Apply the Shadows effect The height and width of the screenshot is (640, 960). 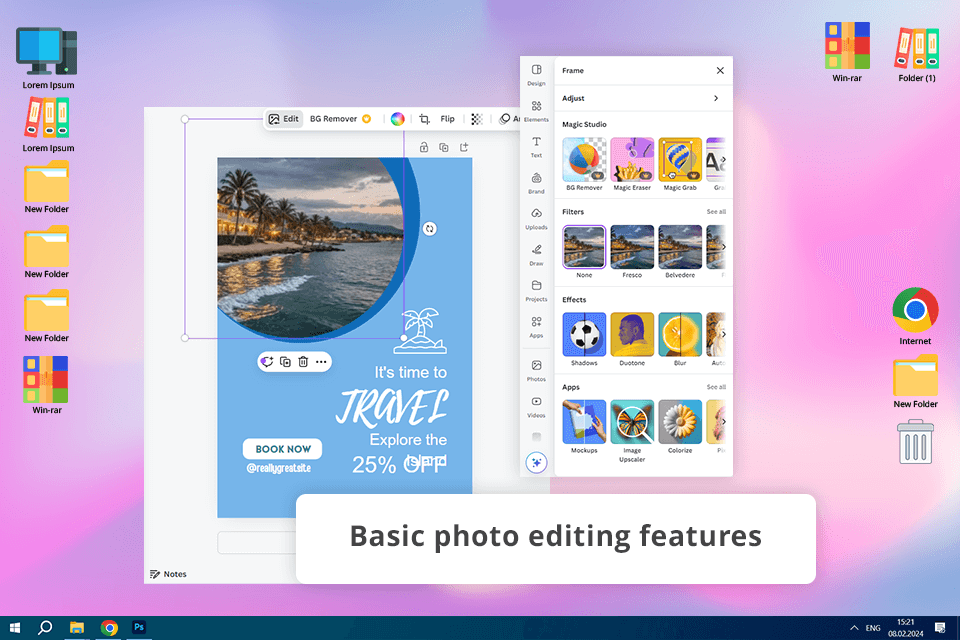tap(584, 339)
